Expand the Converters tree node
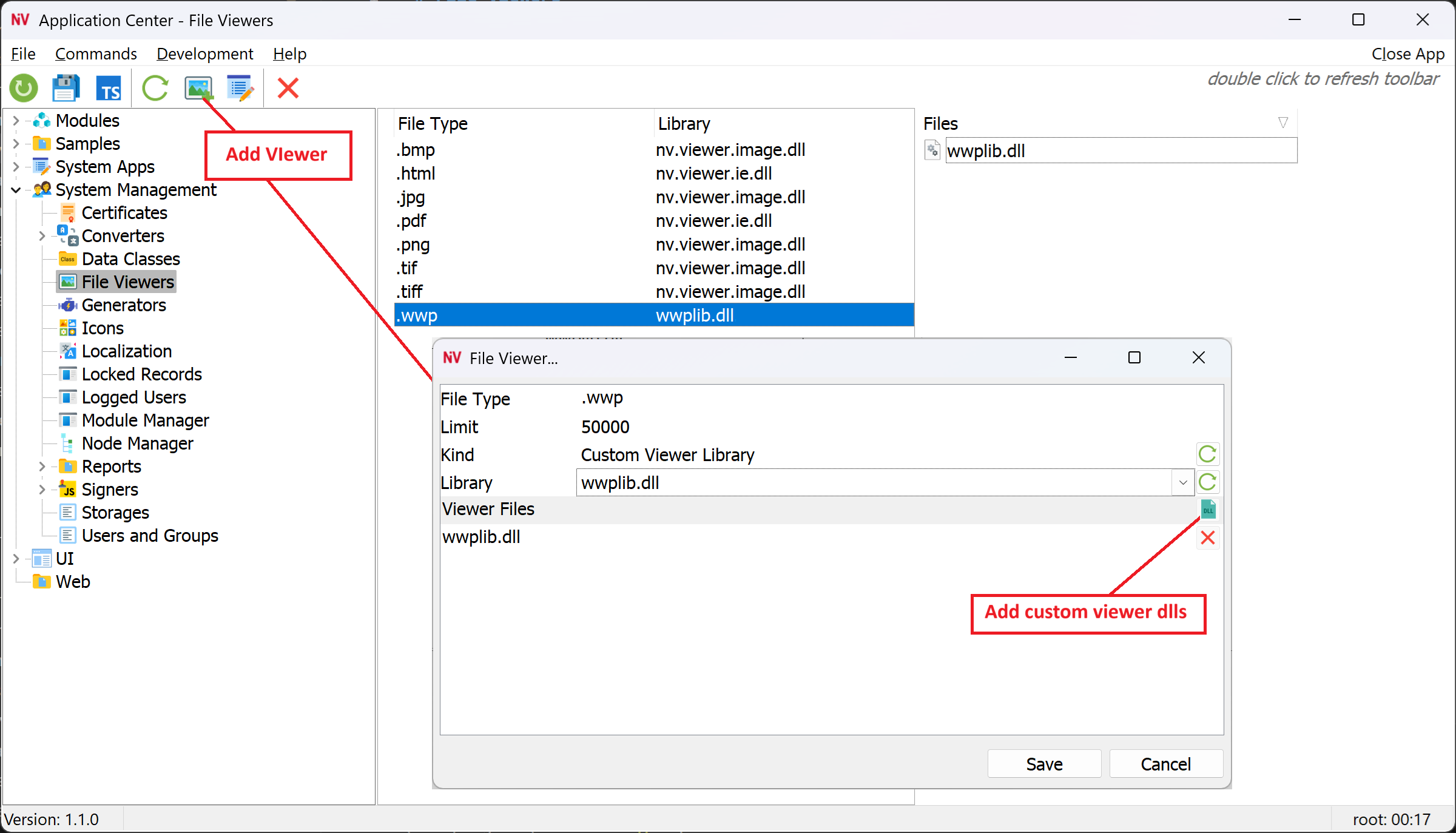Image resolution: width=1456 pixels, height=833 pixels. 42,236
